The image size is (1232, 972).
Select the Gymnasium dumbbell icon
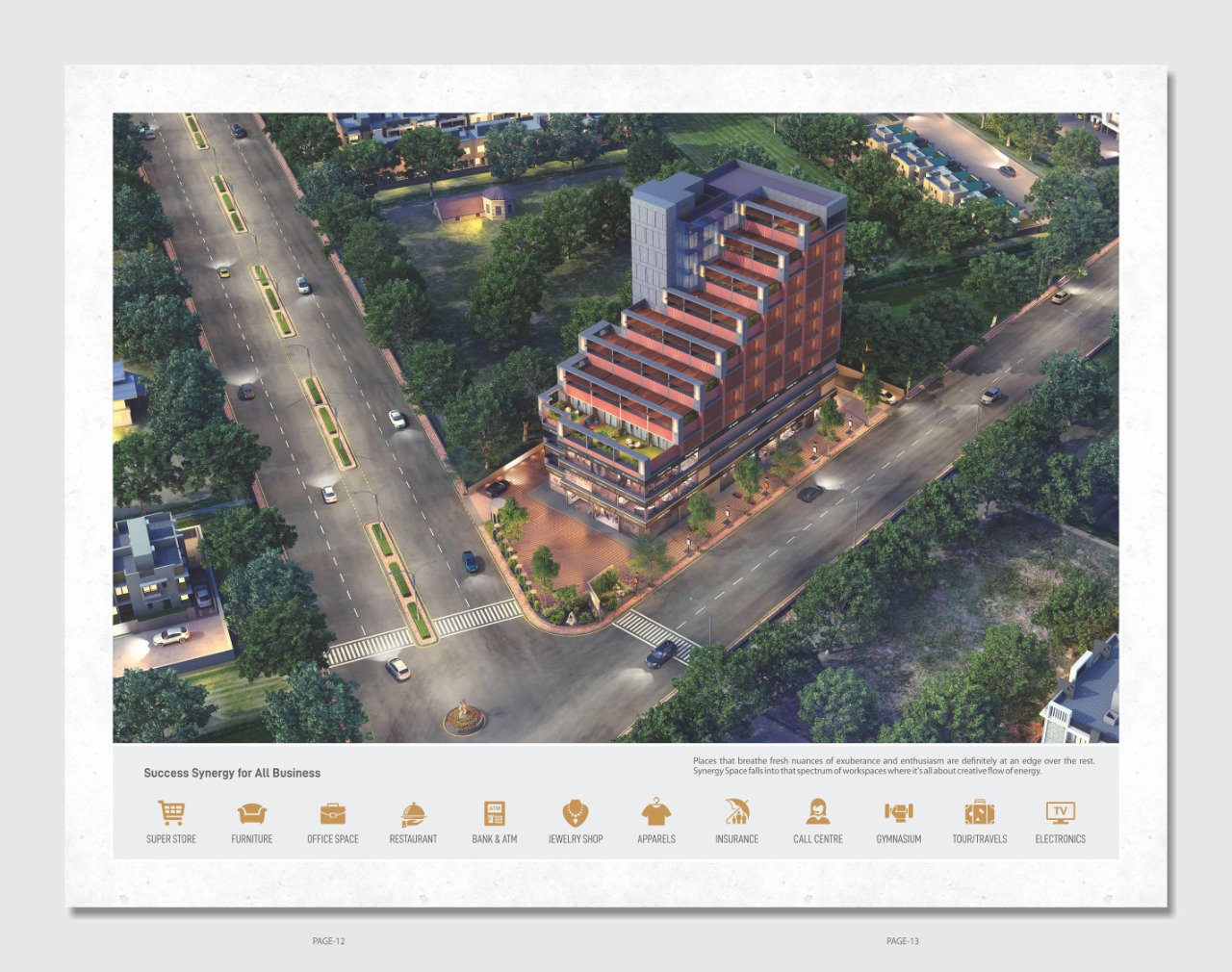[x=899, y=813]
